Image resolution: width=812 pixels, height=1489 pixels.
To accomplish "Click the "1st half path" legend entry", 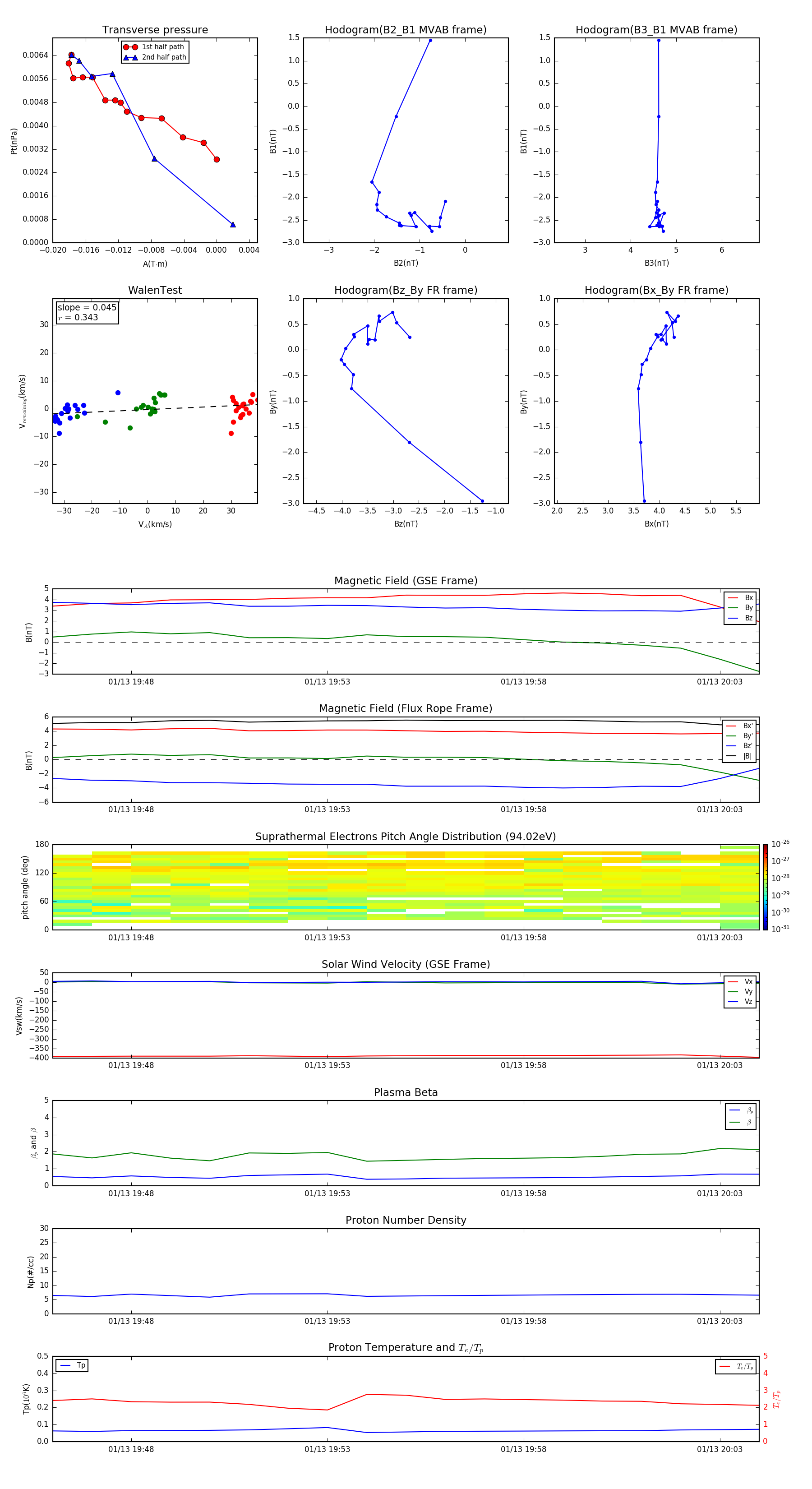I will tap(154, 47).
